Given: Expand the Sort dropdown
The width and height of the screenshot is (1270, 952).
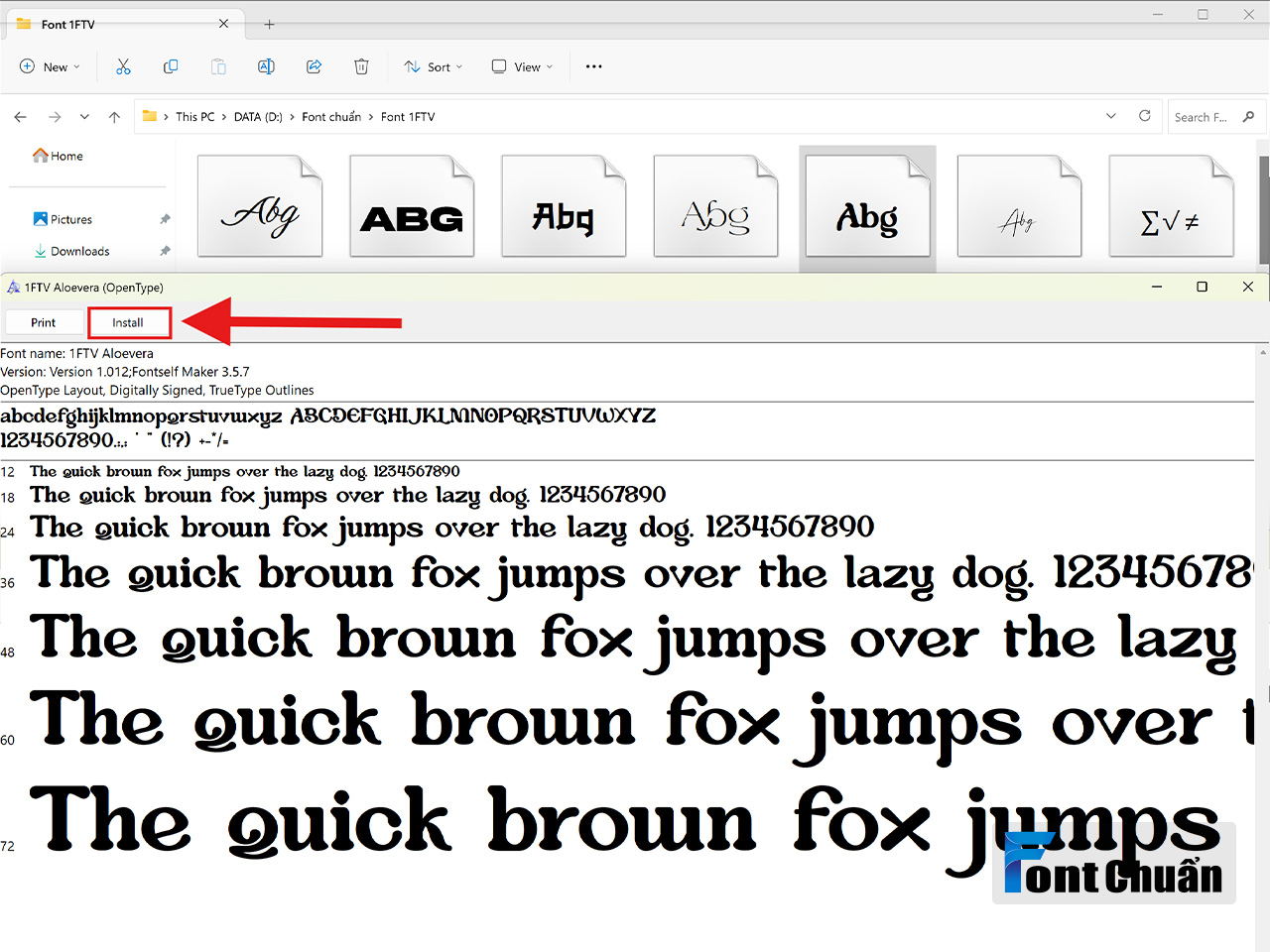Looking at the screenshot, I should pyautogui.click(x=434, y=66).
